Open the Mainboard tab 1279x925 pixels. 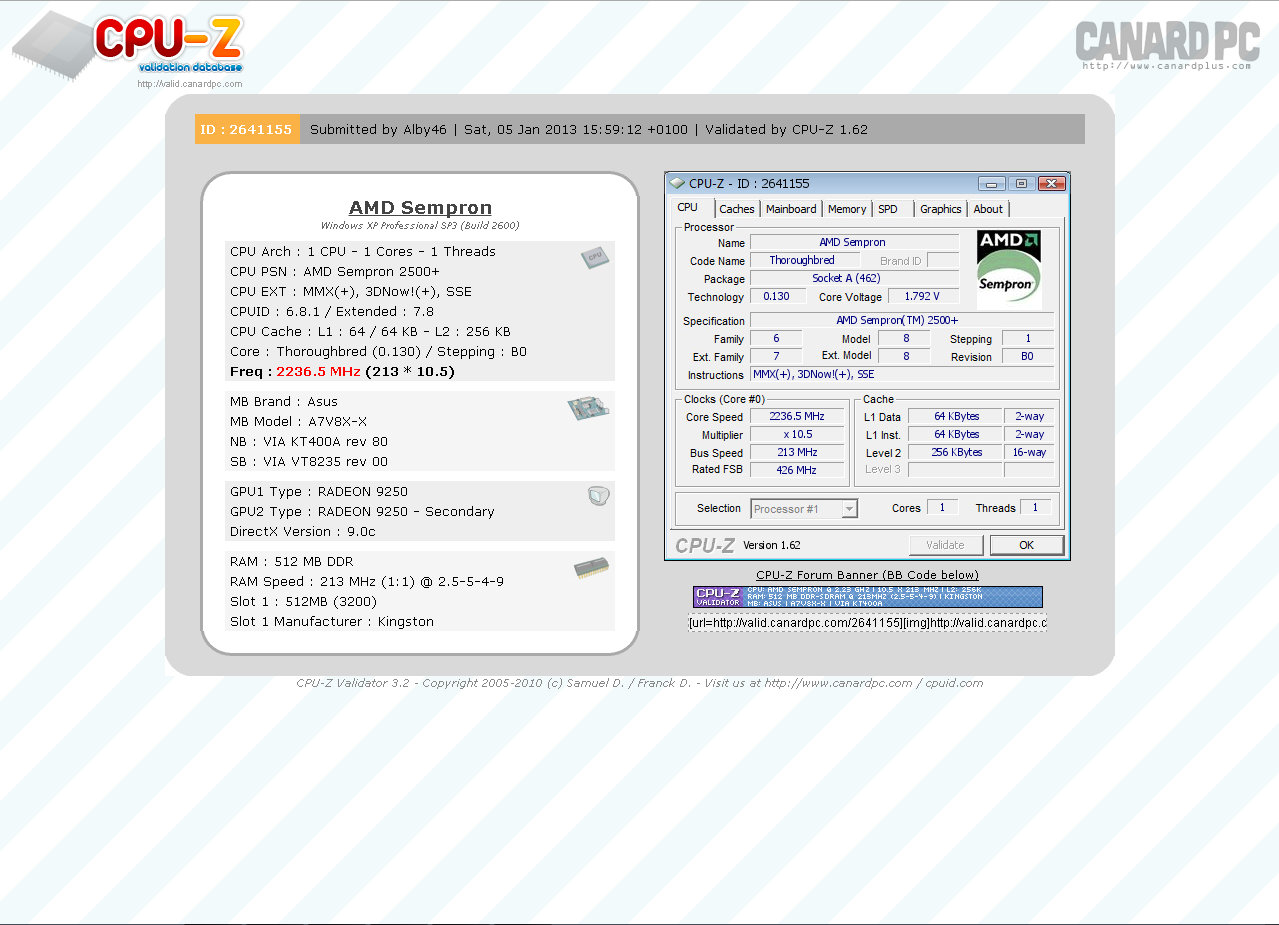click(x=791, y=209)
